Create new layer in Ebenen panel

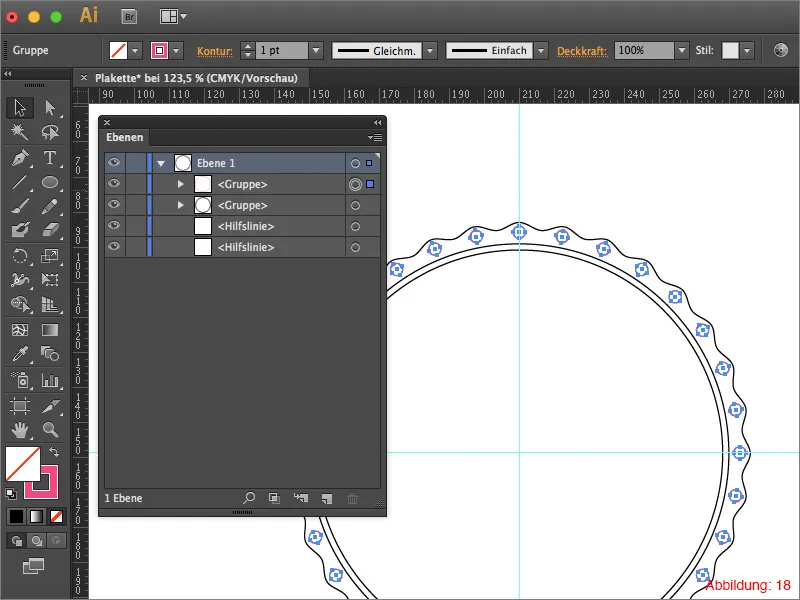click(x=327, y=498)
